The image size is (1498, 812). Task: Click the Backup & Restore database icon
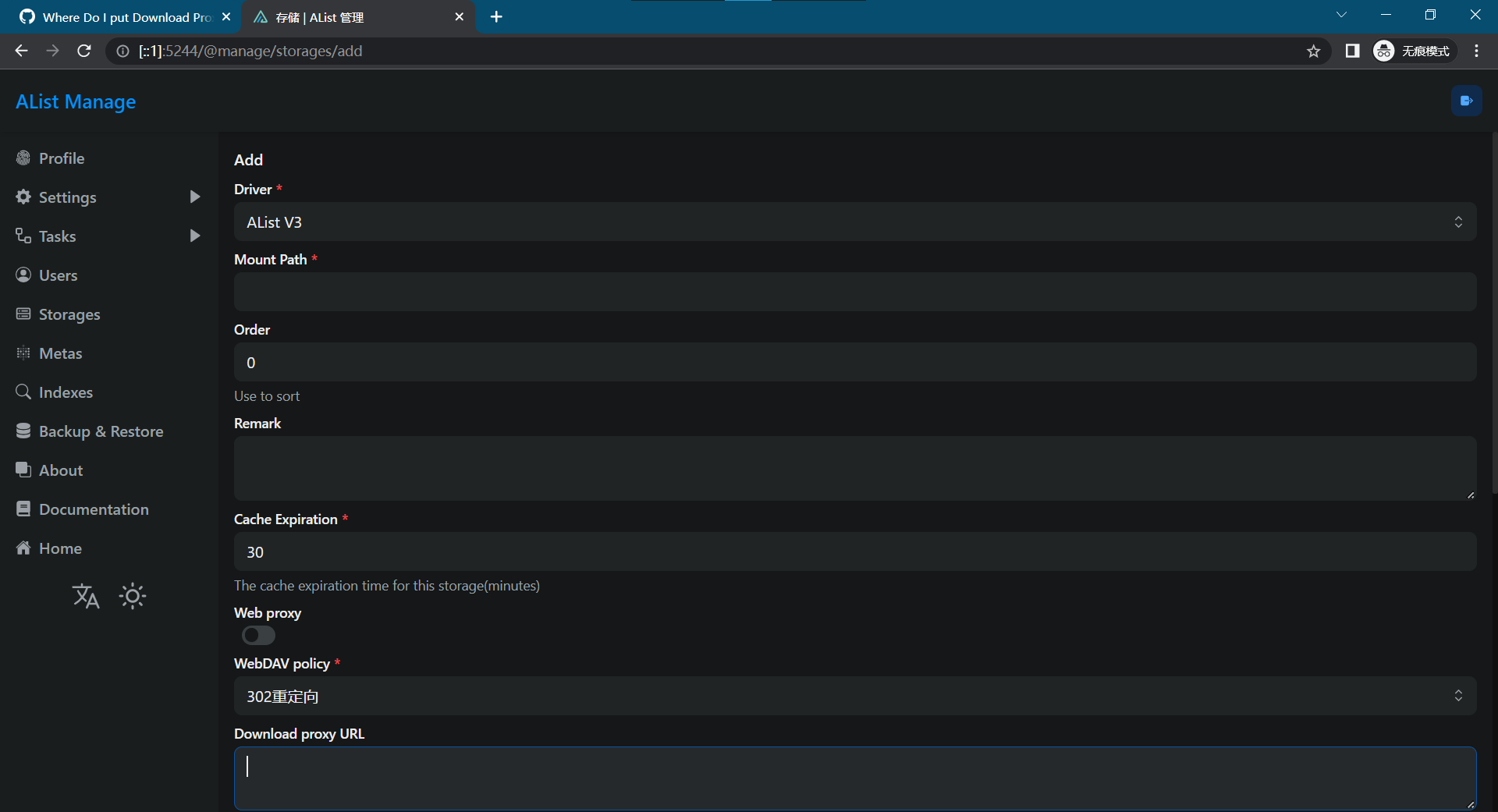(x=23, y=431)
